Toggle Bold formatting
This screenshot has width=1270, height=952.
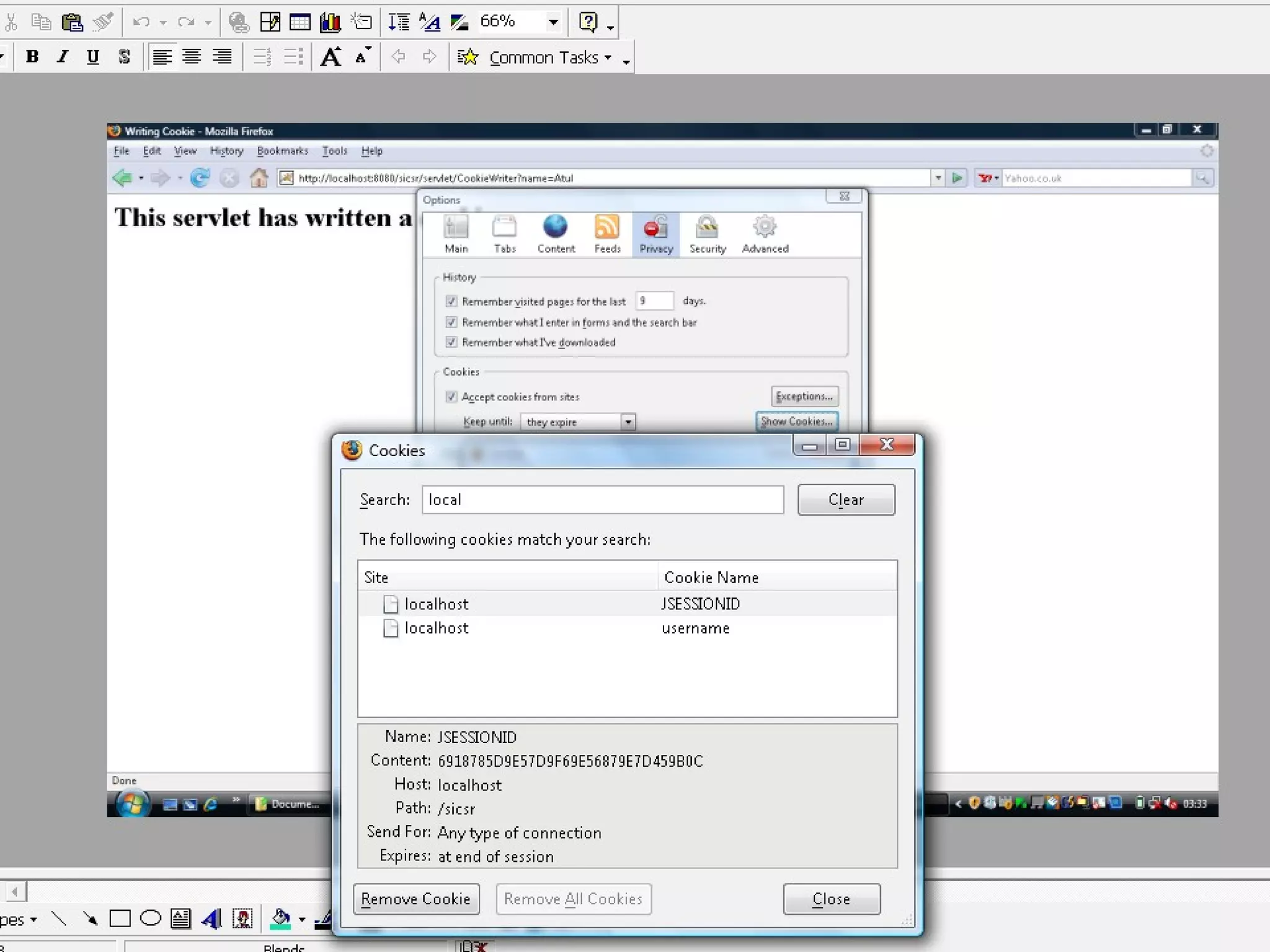[x=32, y=57]
